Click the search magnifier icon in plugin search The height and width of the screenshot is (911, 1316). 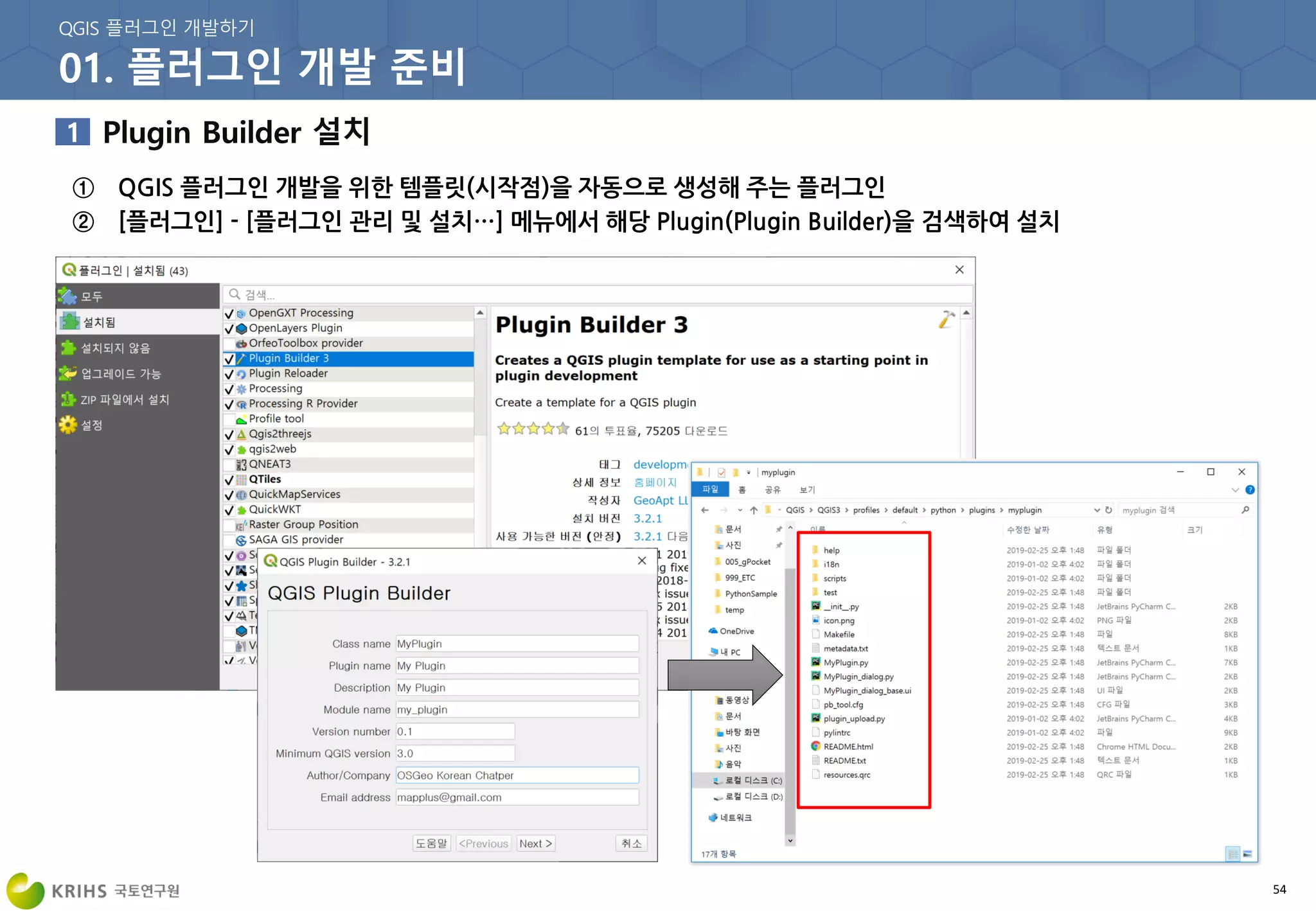235,294
